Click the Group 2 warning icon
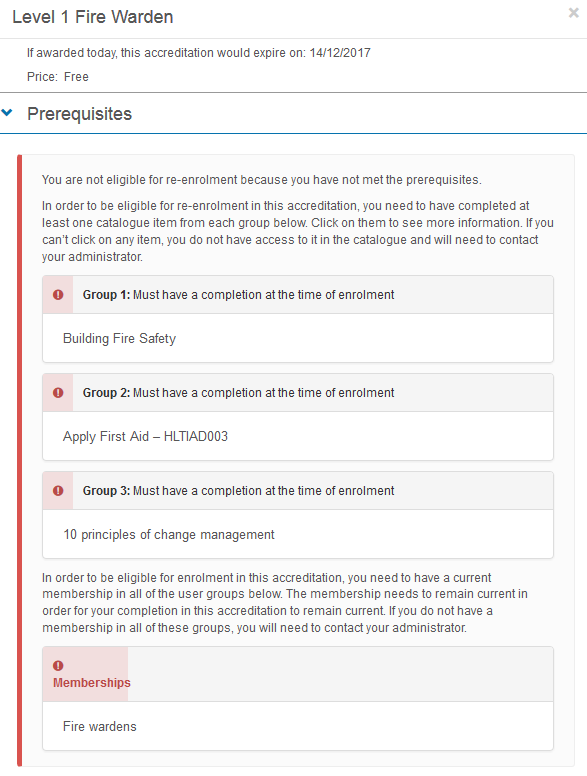Screen dimensions: 587x776 click(x=58, y=393)
